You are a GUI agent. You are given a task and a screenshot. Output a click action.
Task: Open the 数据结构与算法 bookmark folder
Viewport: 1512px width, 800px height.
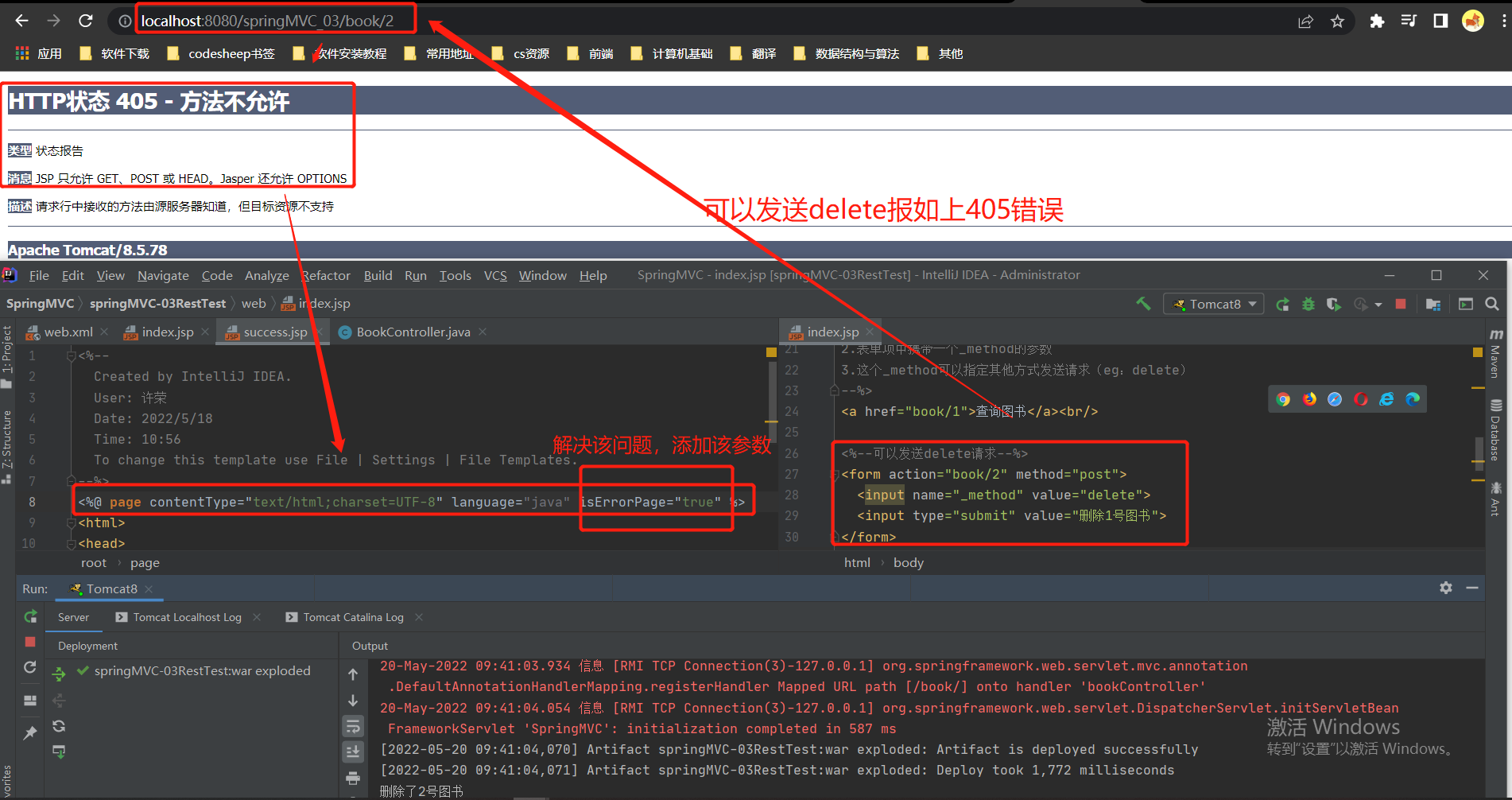tap(847, 53)
